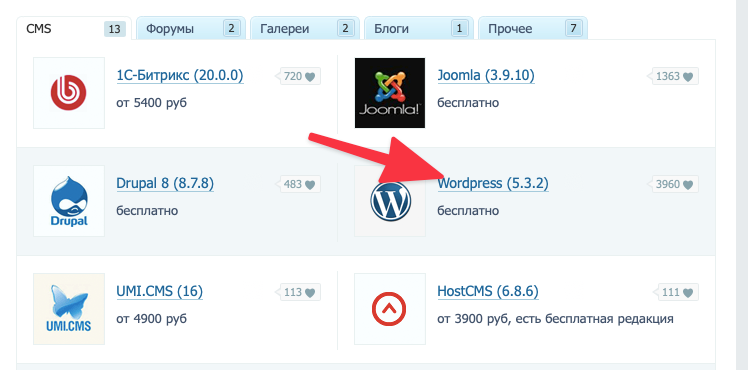Switch to the Прочее tab
Screen dimensions: 748x370
pyautogui.click(x=533, y=29)
